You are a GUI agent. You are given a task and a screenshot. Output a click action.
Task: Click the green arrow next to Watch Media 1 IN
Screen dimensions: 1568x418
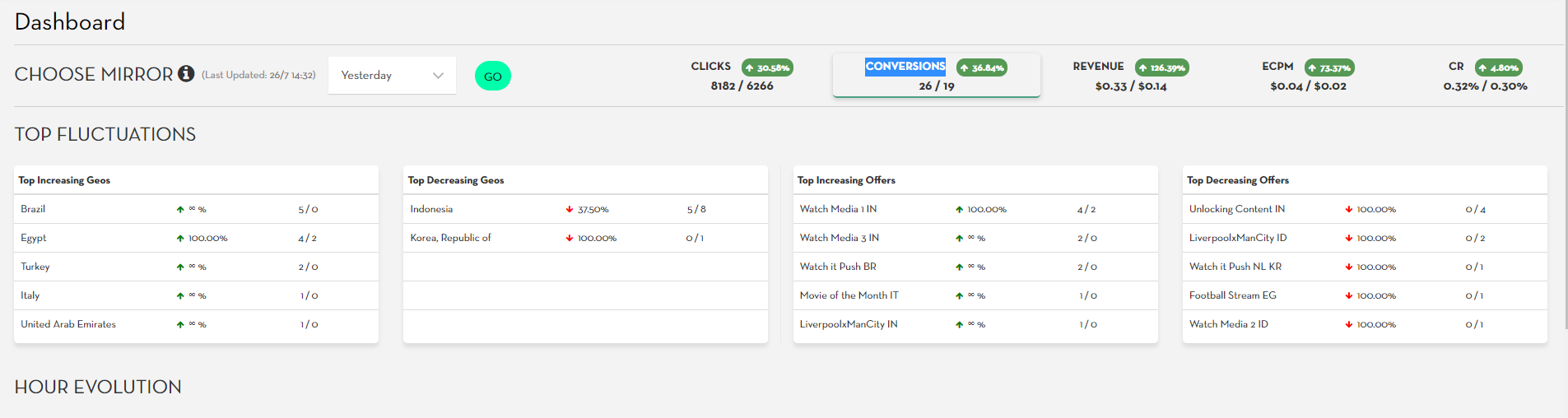(959, 210)
